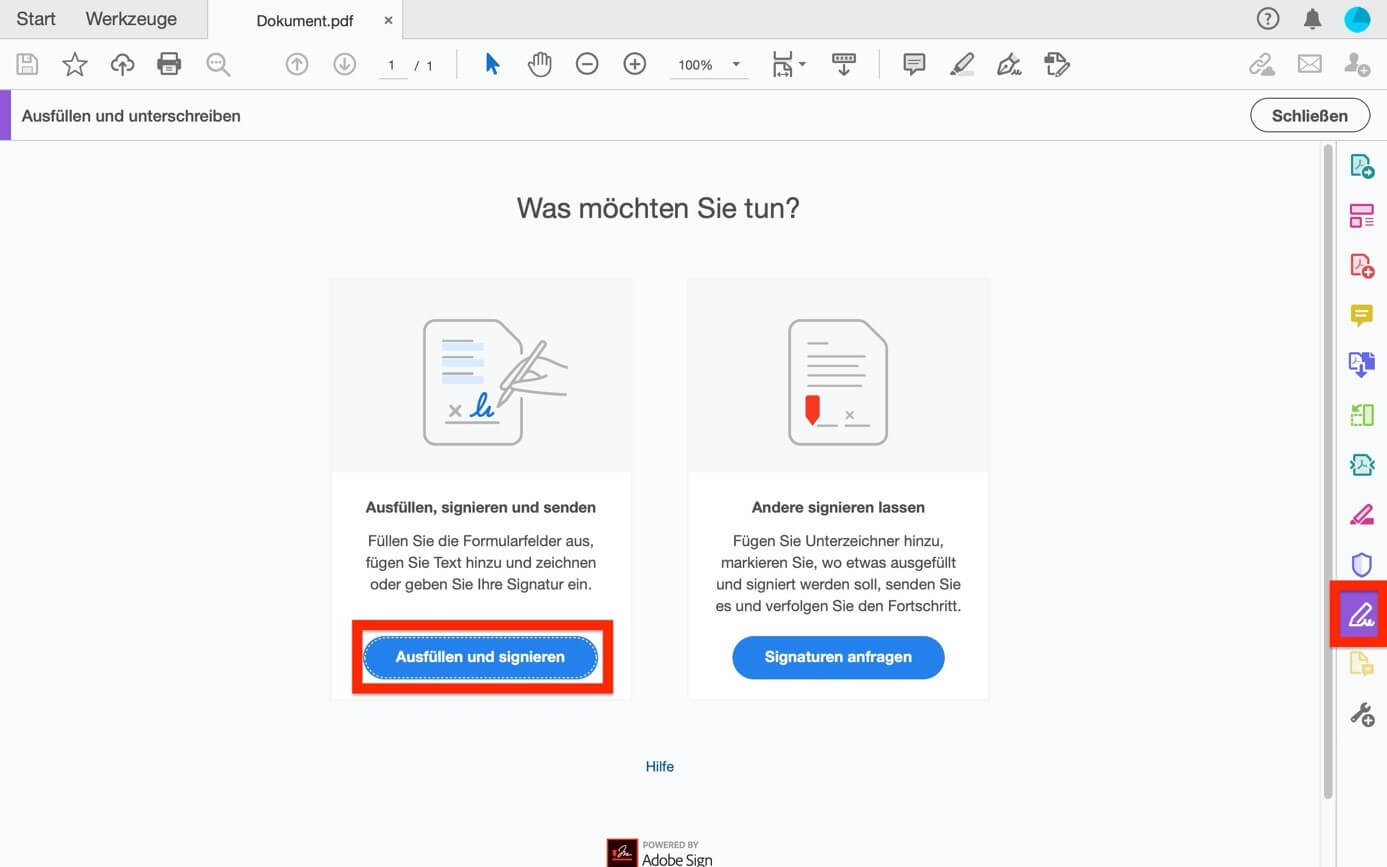
Task: Zoom in with plus icon
Action: (x=635, y=65)
